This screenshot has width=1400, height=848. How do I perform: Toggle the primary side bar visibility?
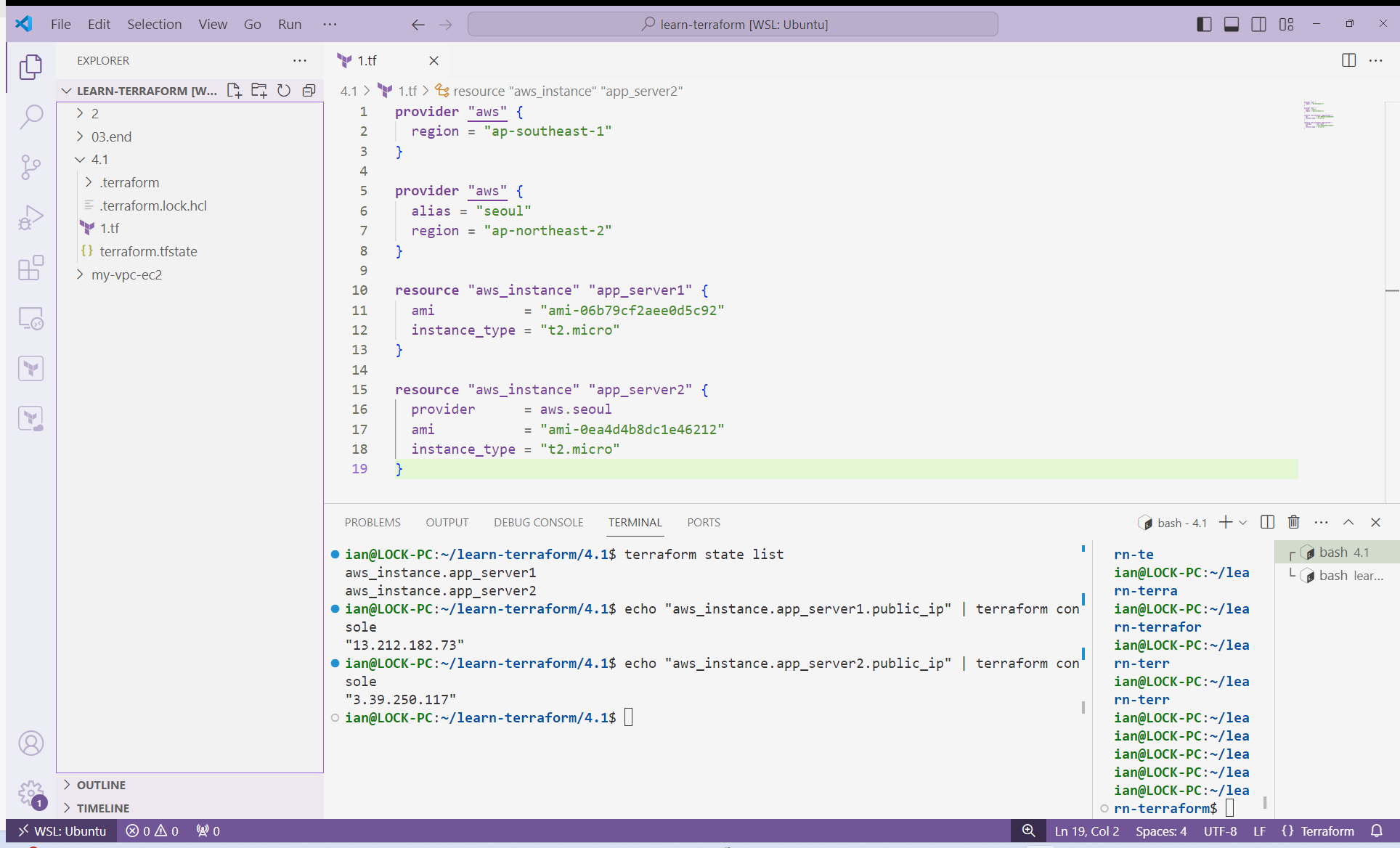click(1204, 24)
